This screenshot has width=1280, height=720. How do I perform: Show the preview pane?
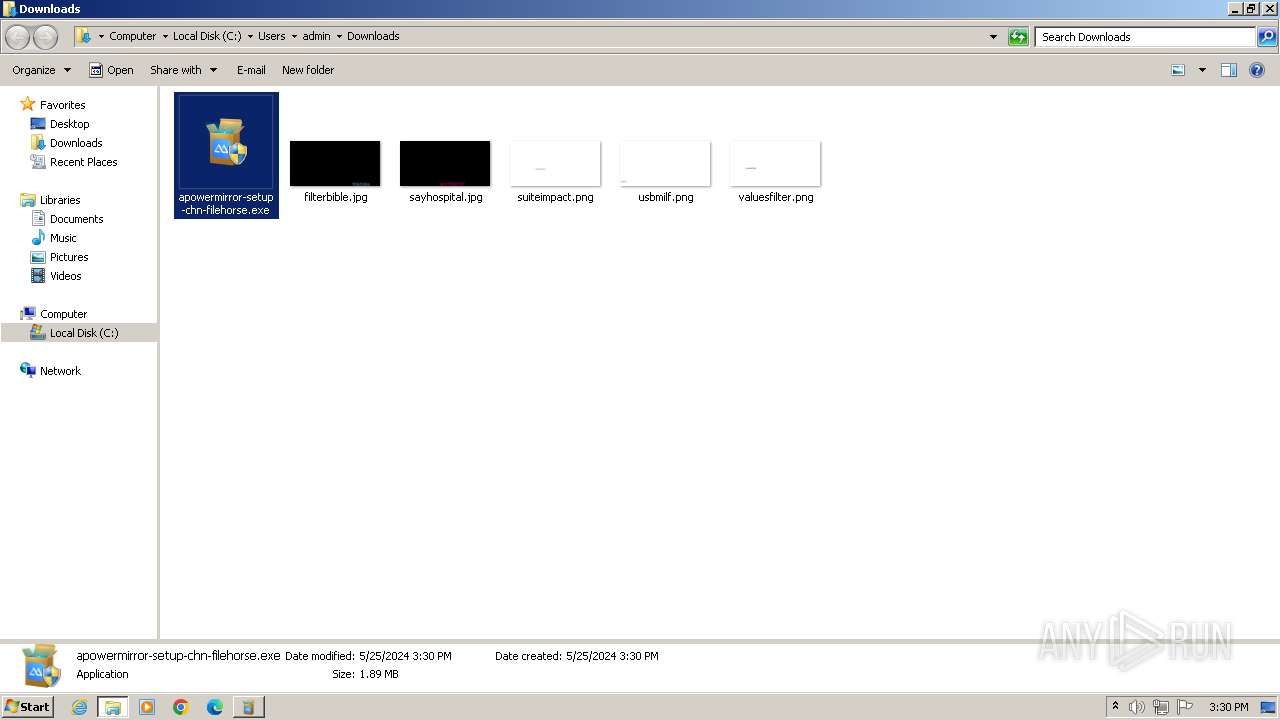pos(1229,70)
